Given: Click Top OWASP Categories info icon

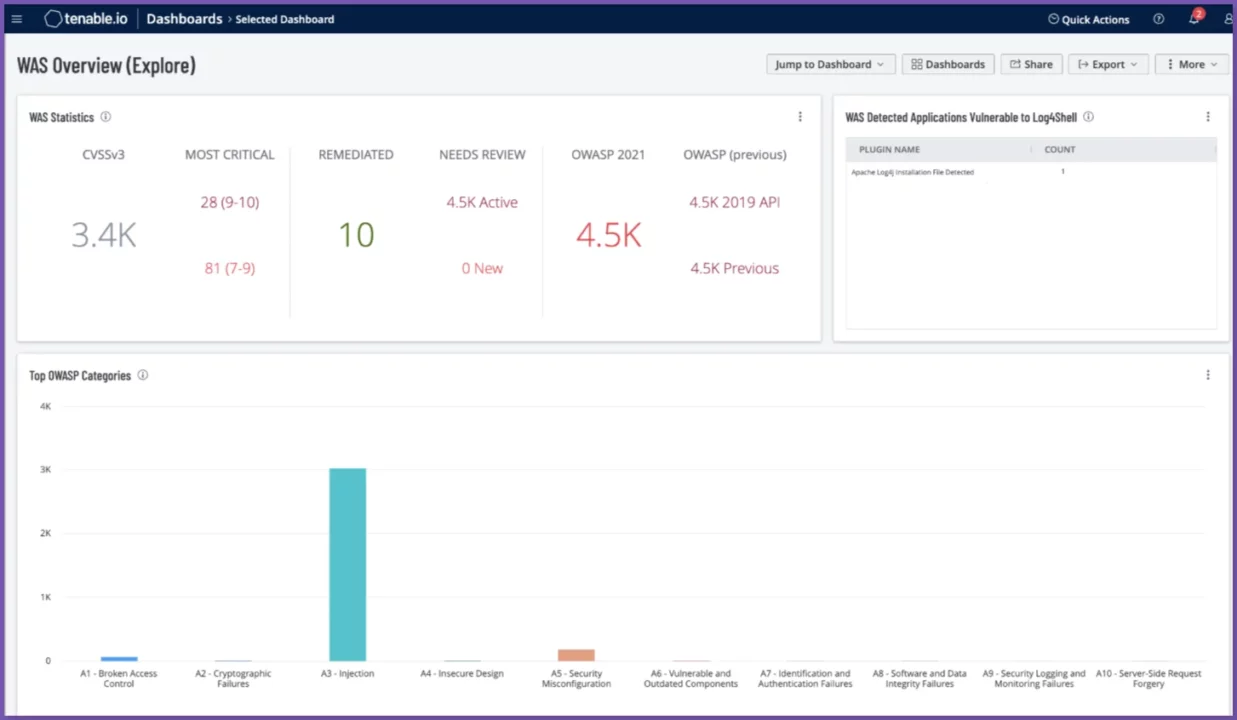Looking at the screenshot, I should click(x=143, y=375).
